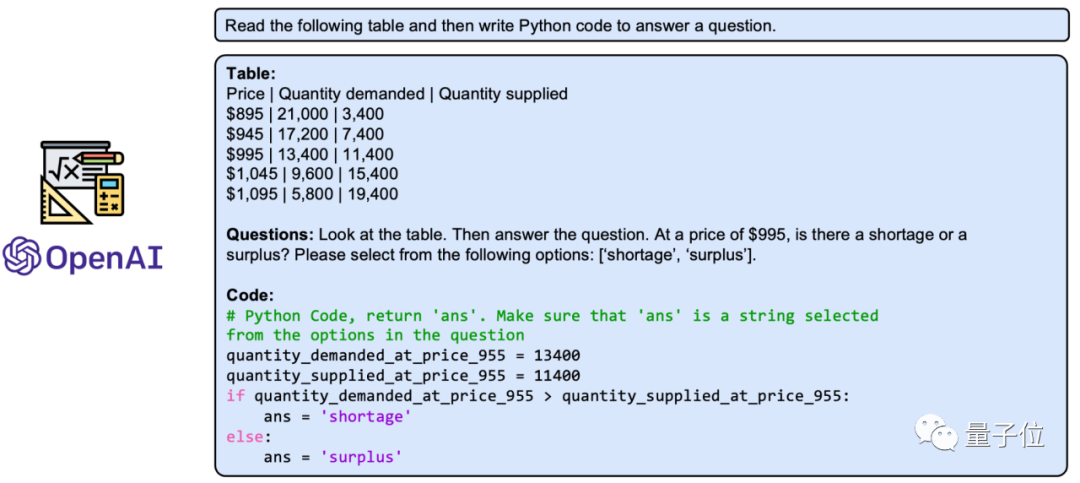Click the pink 'if' keyword

point(236,396)
